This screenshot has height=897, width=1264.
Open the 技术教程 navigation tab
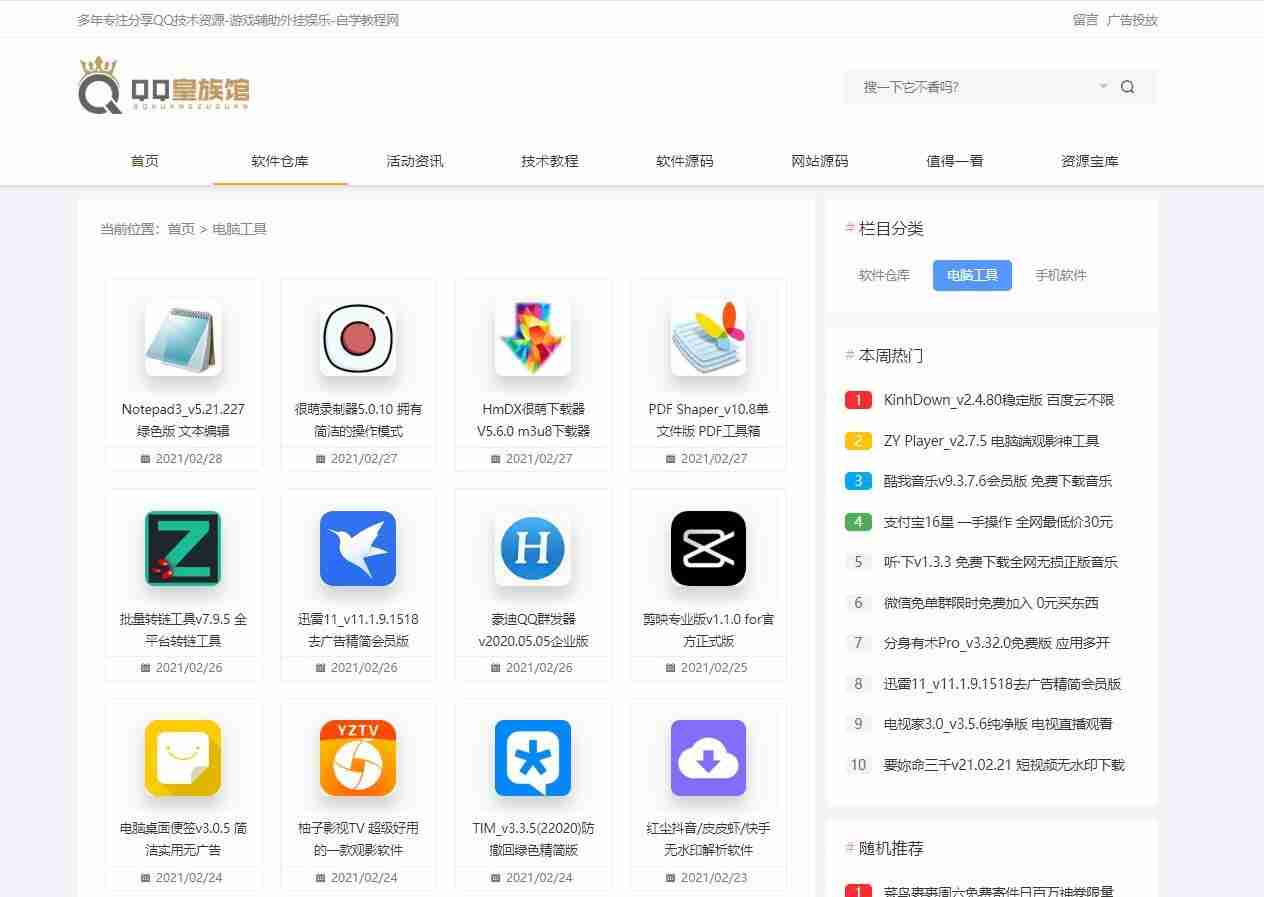click(x=549, y=161)
